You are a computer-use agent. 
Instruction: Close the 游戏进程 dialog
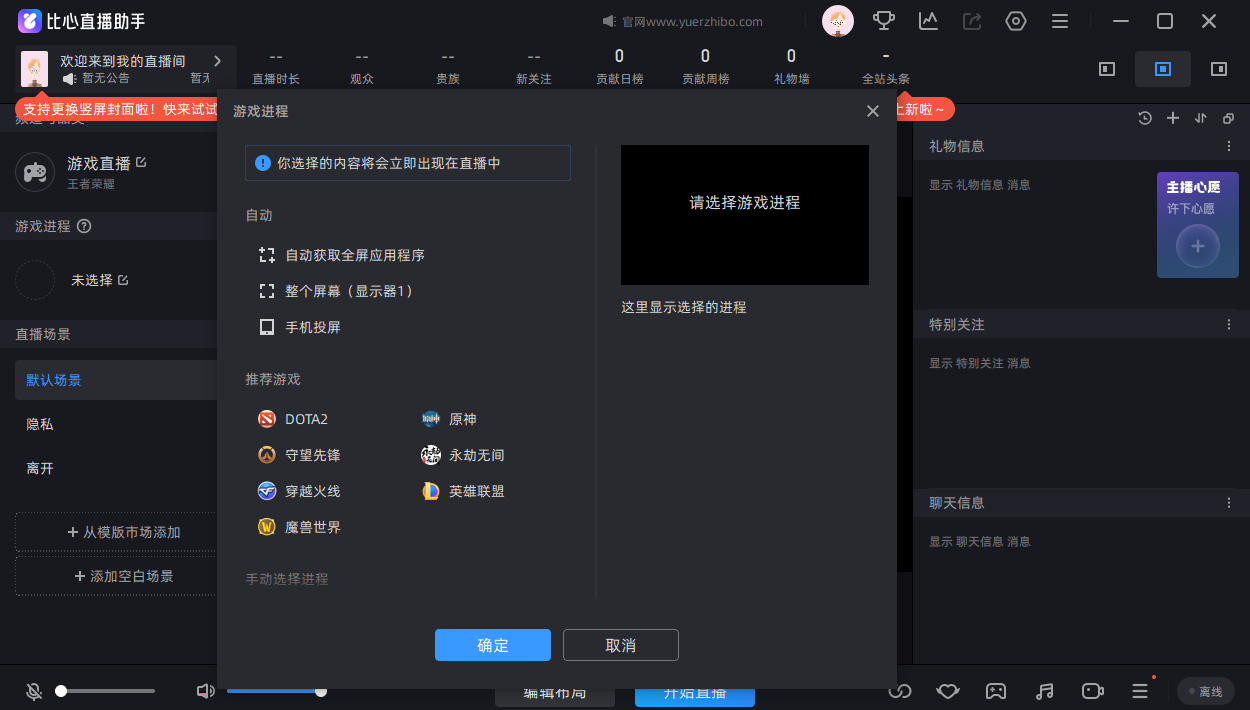click(873, 111)
